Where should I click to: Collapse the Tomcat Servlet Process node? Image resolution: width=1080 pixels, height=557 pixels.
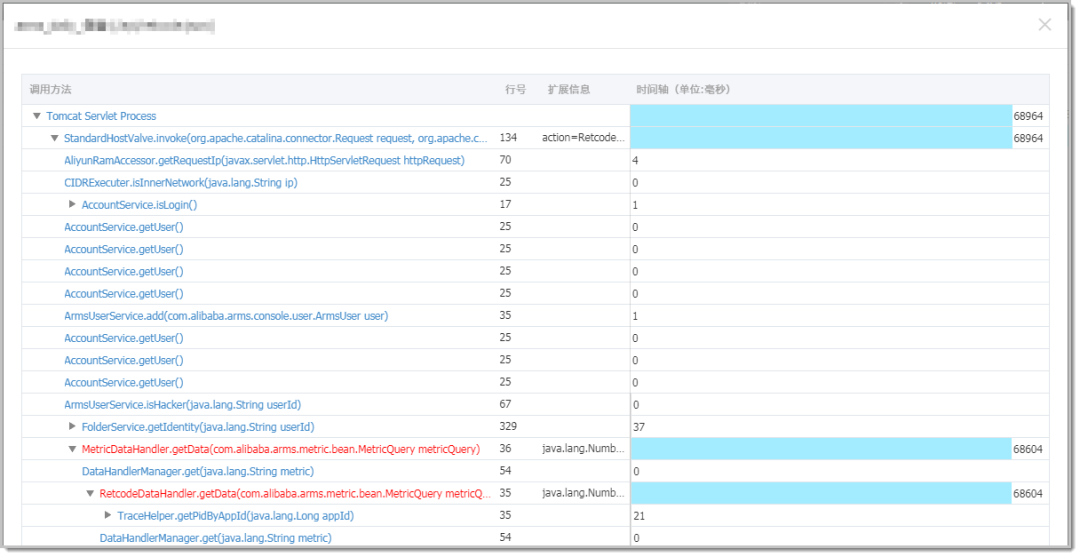pyautogui.click(x=37, y=116)
